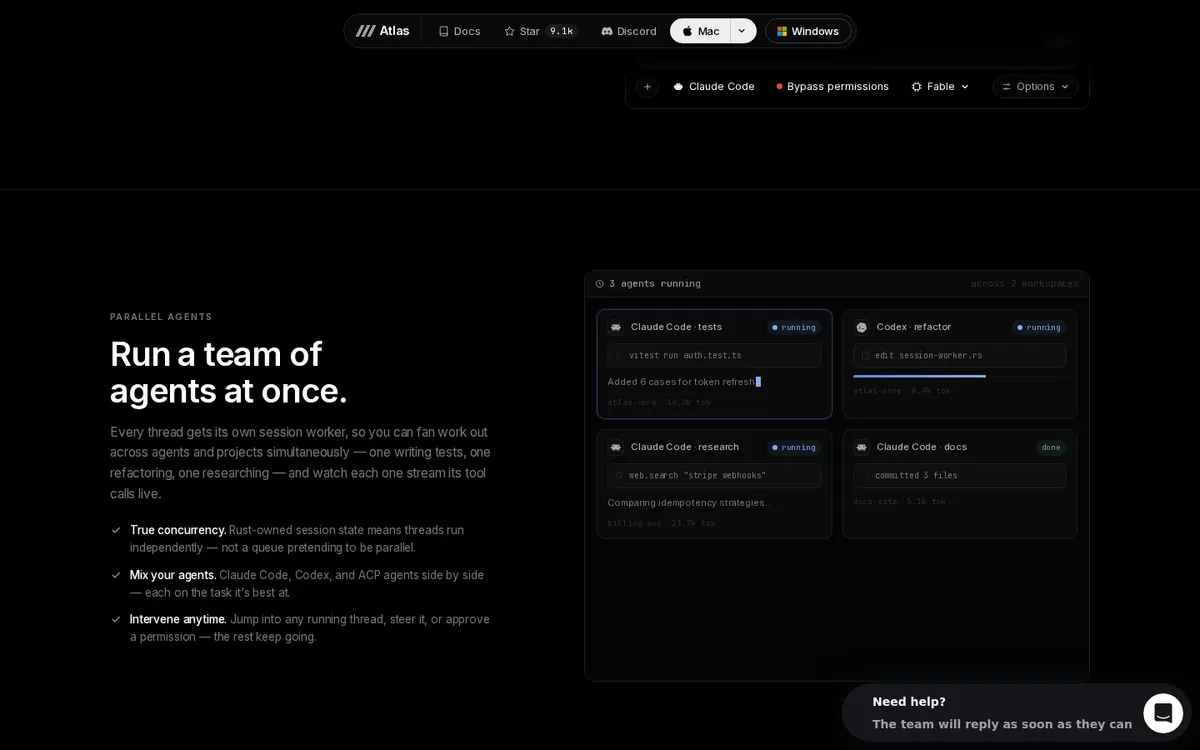Open the Docs page link
Viewport: 1200px width, 750px height.
tap(459, 31)
